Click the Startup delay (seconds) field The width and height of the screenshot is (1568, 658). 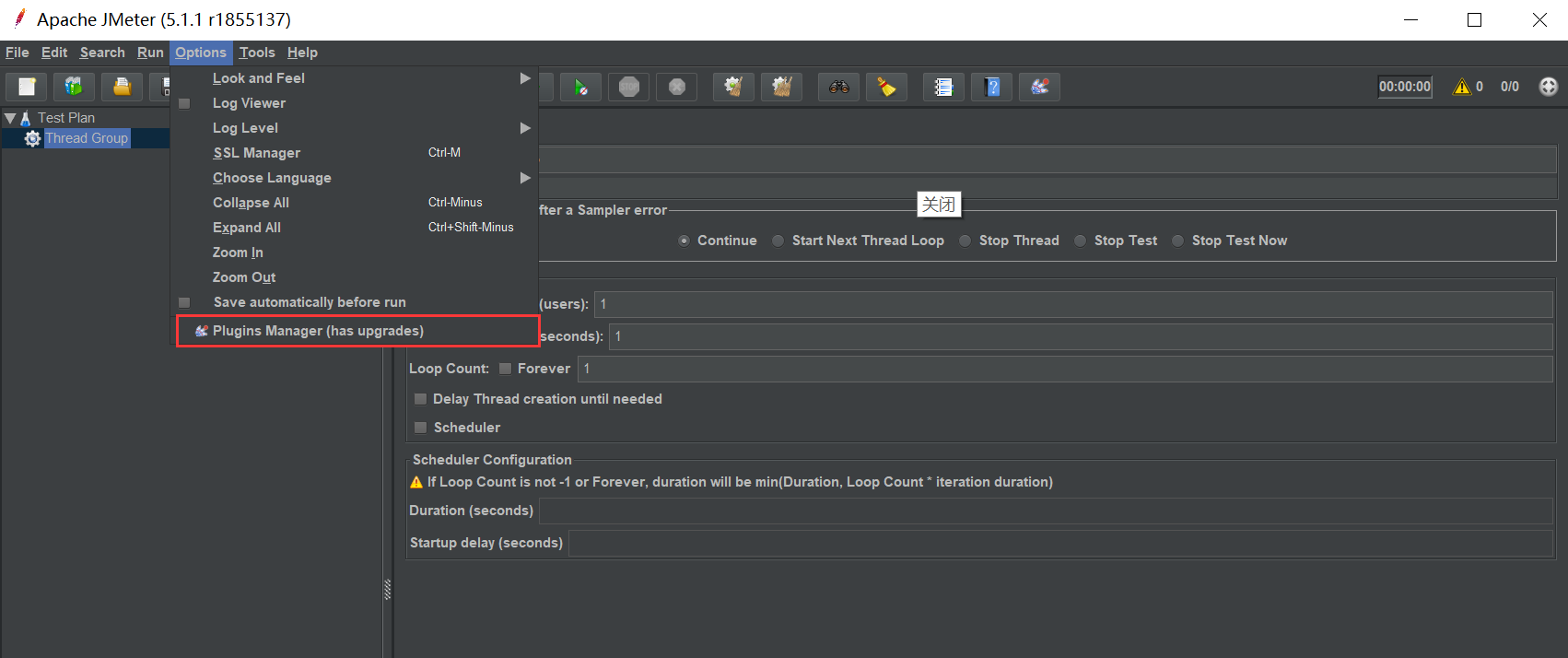[1060, 543]
